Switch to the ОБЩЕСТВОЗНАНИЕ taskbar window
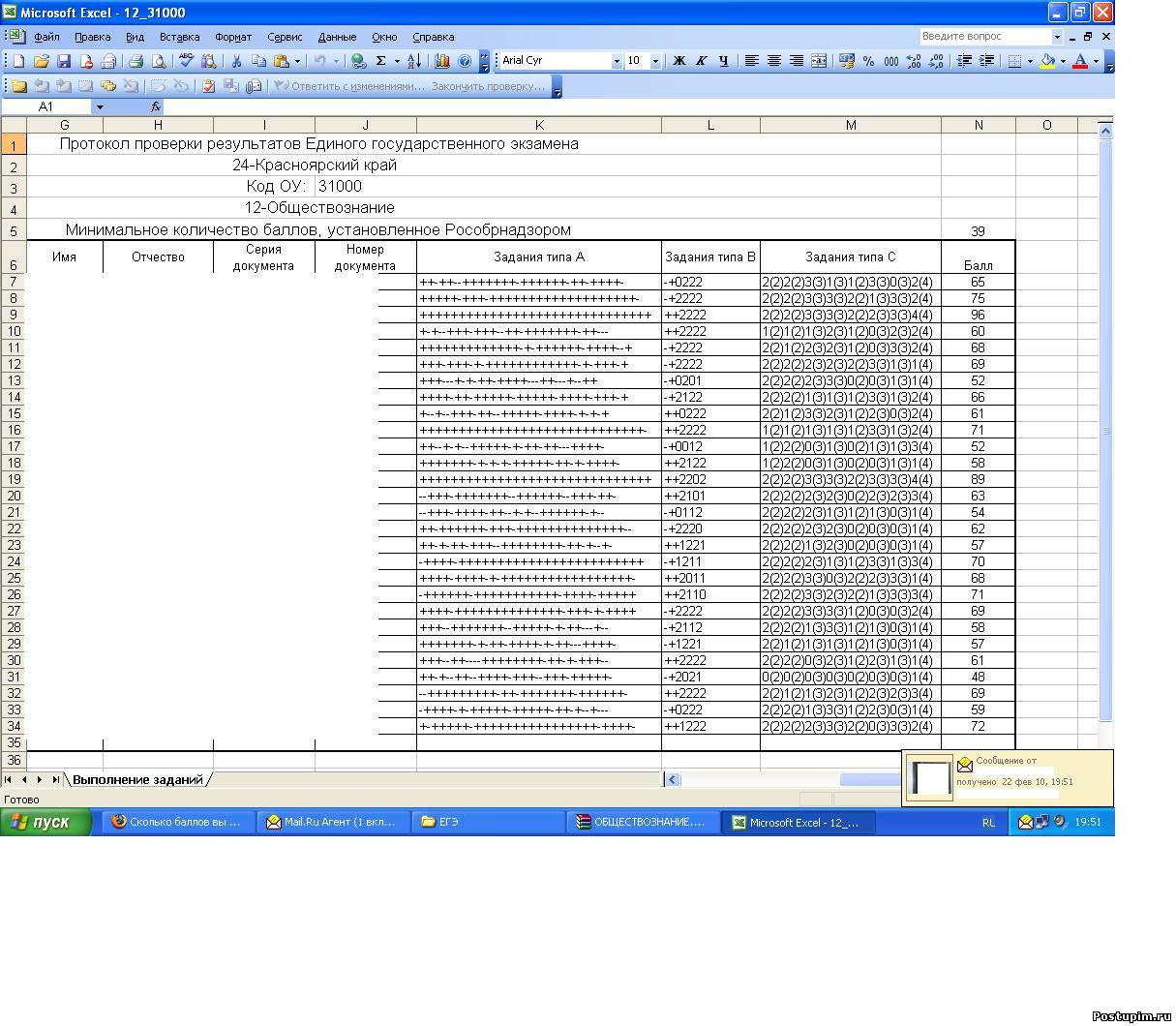 642,822
